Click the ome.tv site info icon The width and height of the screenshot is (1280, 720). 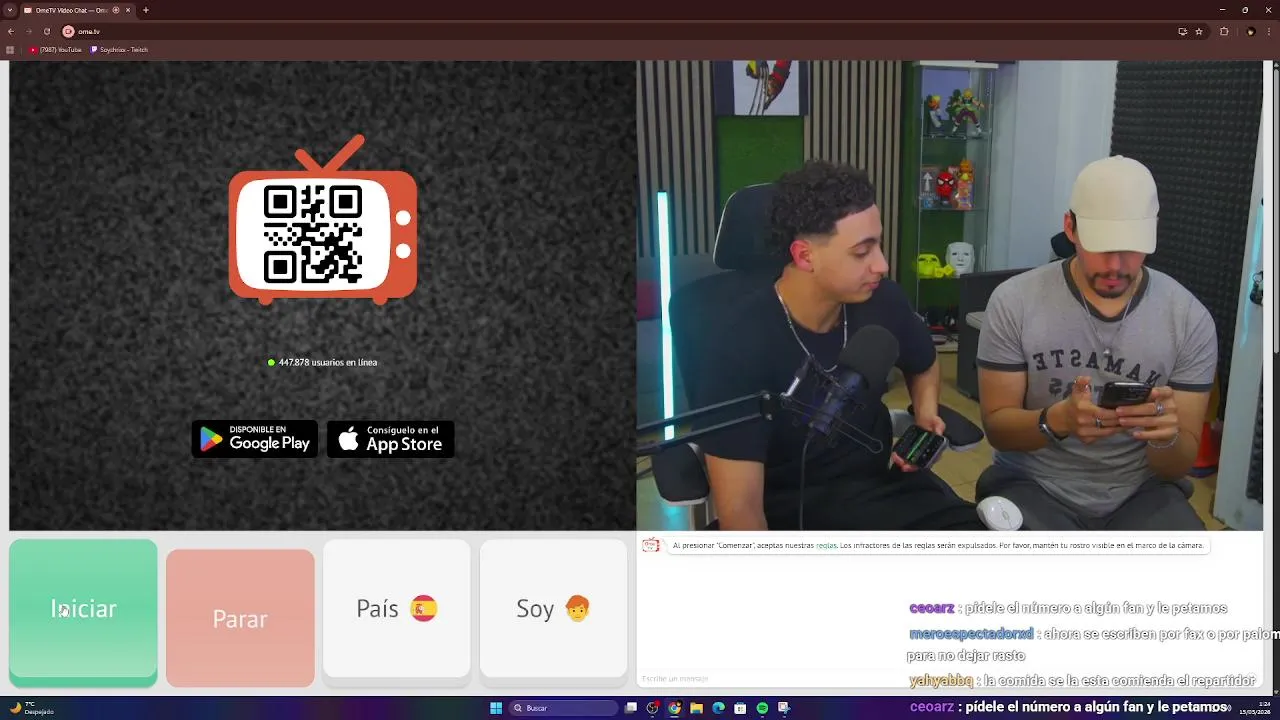[69, 31]
